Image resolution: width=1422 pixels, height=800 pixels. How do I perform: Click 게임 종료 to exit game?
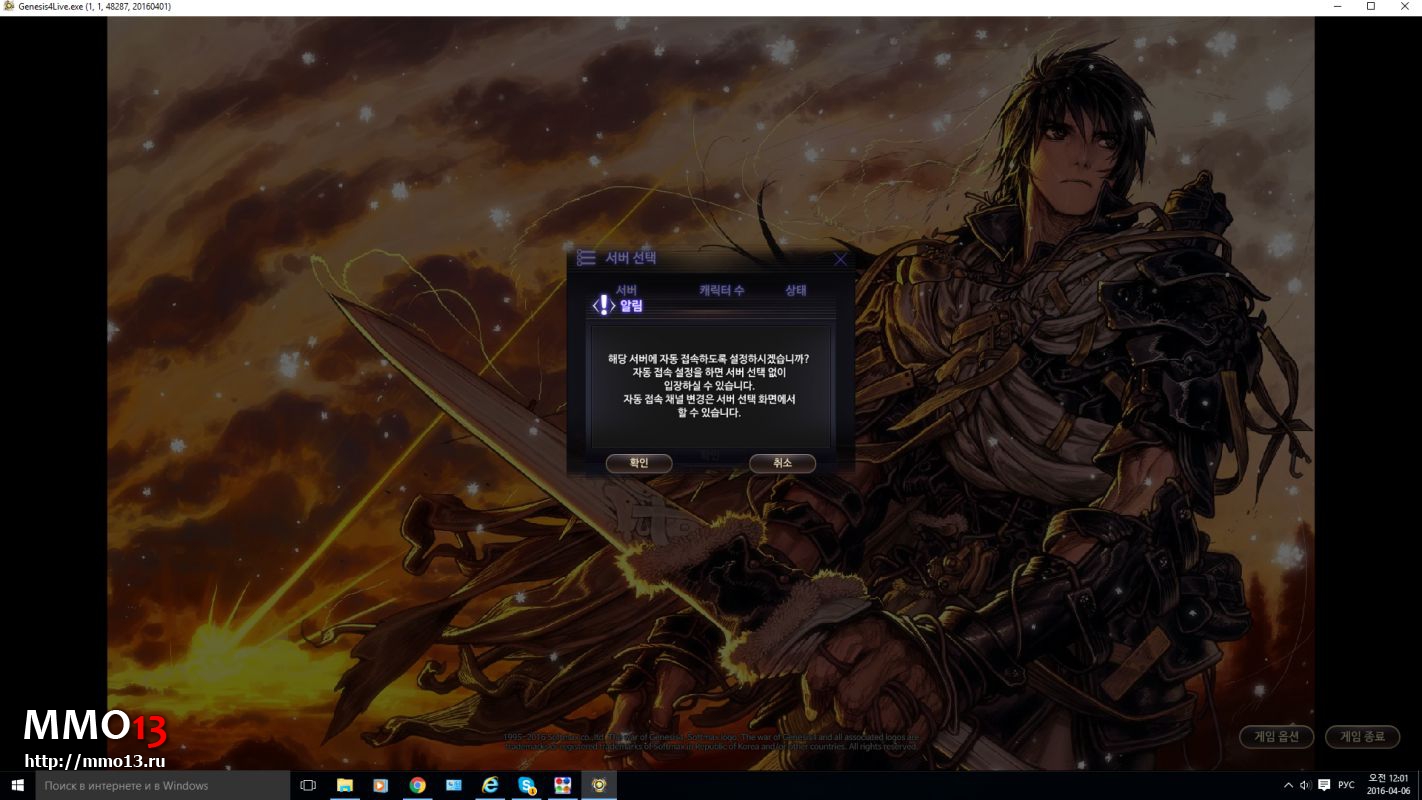tap(1362, 737)
